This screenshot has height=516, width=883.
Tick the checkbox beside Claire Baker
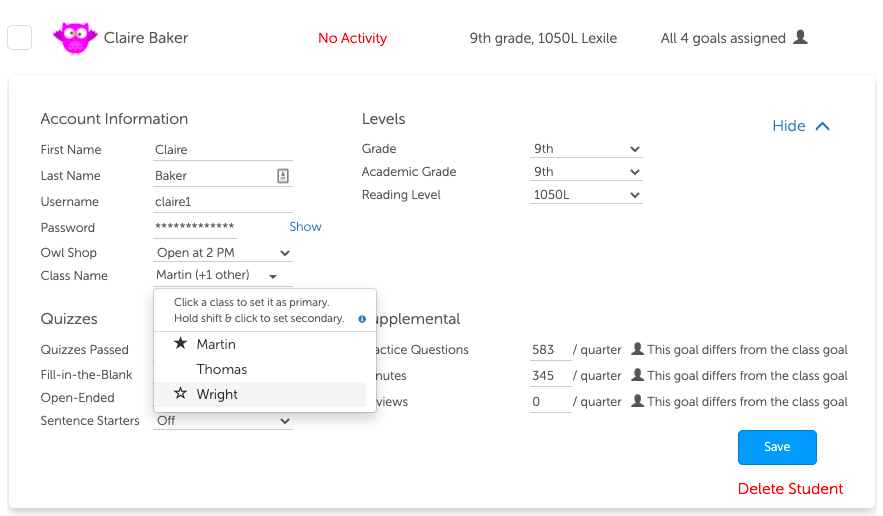(19, 38)
